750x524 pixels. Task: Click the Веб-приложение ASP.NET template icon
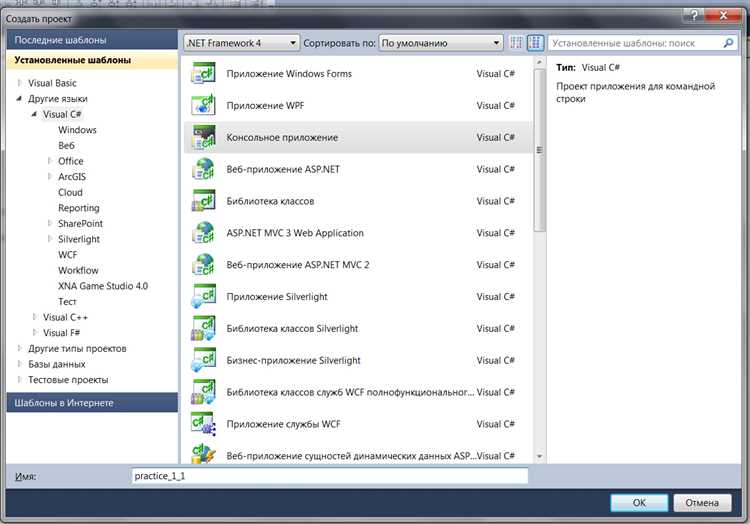(x=203, y=169)
